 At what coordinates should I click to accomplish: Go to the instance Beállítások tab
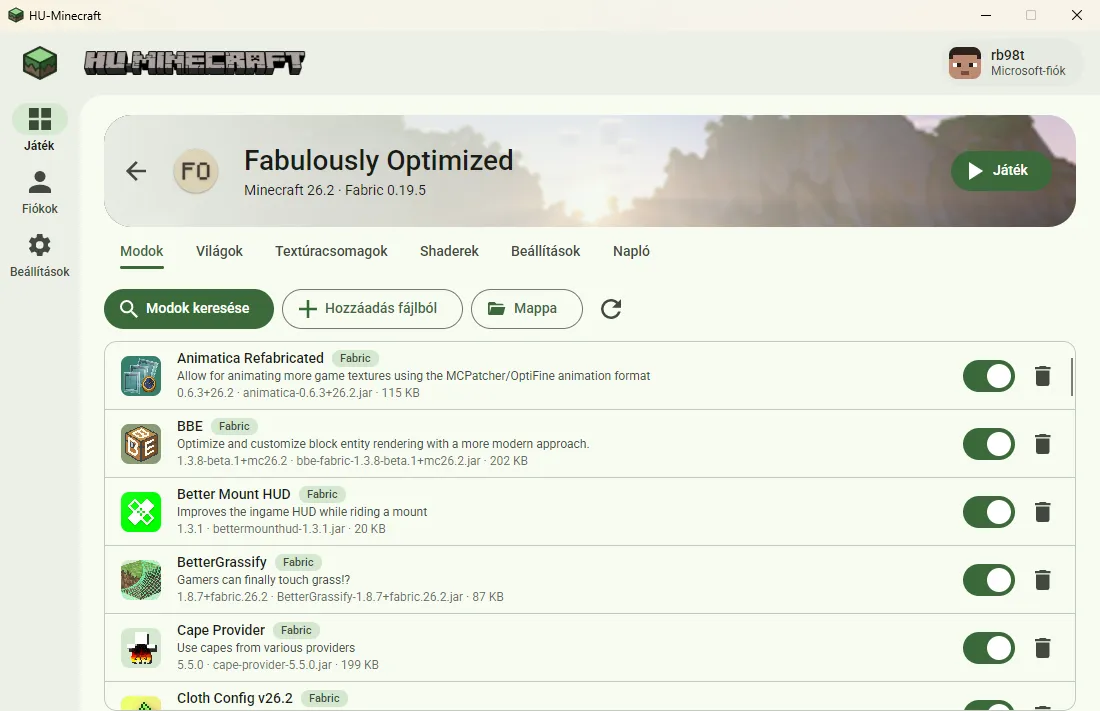pyautogui.click(x=546, y=251)
